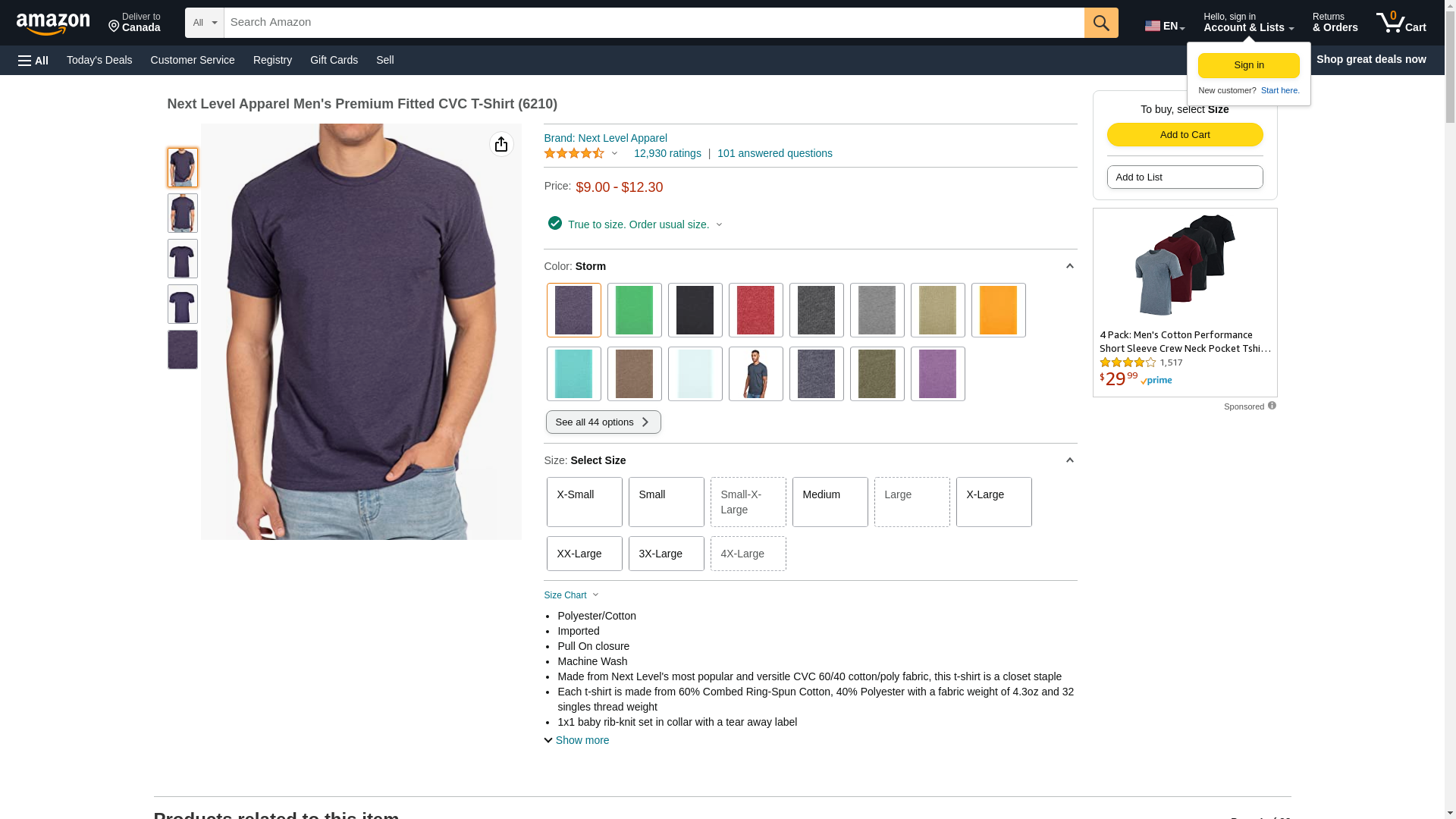Image resolution: width=1456 pixels, height=819 pixels.
Task: Open Today's Deals
Action: 99,60
